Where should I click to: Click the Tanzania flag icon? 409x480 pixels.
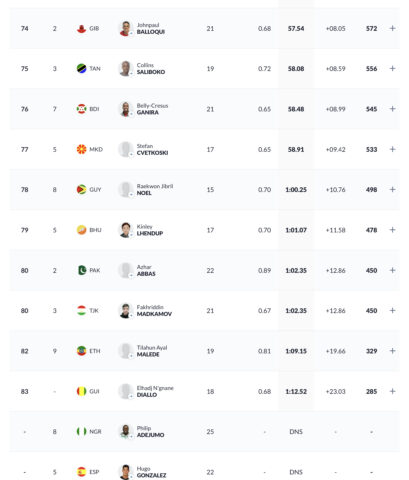tap(82, 68)
